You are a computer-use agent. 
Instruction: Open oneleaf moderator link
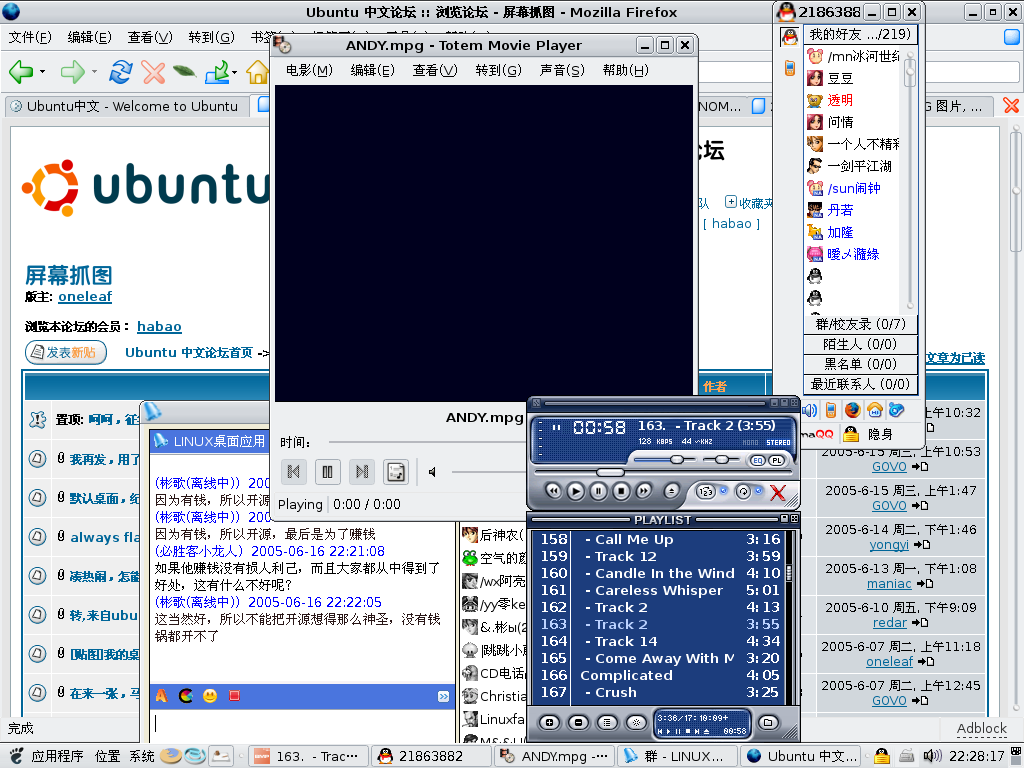85,296
